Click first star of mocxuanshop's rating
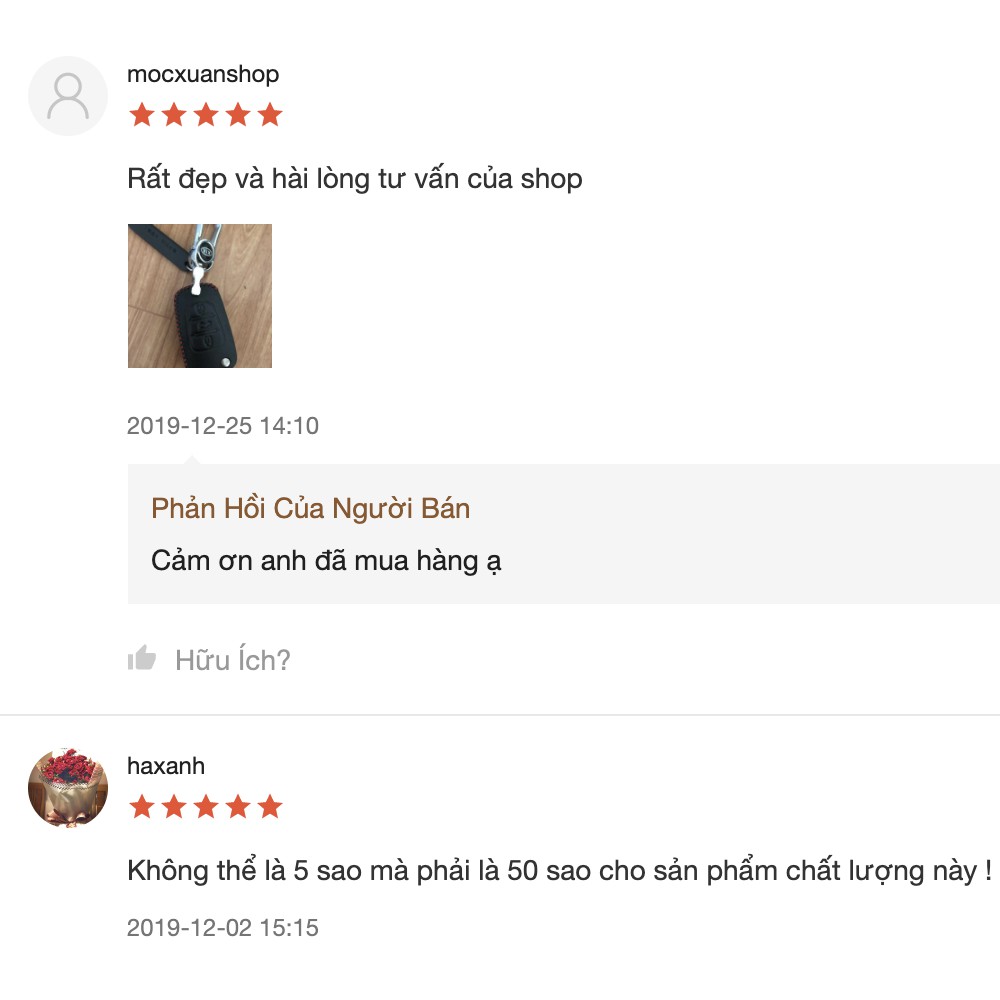This screenshot has height=1000, width=1000. [x=142, y=115]
